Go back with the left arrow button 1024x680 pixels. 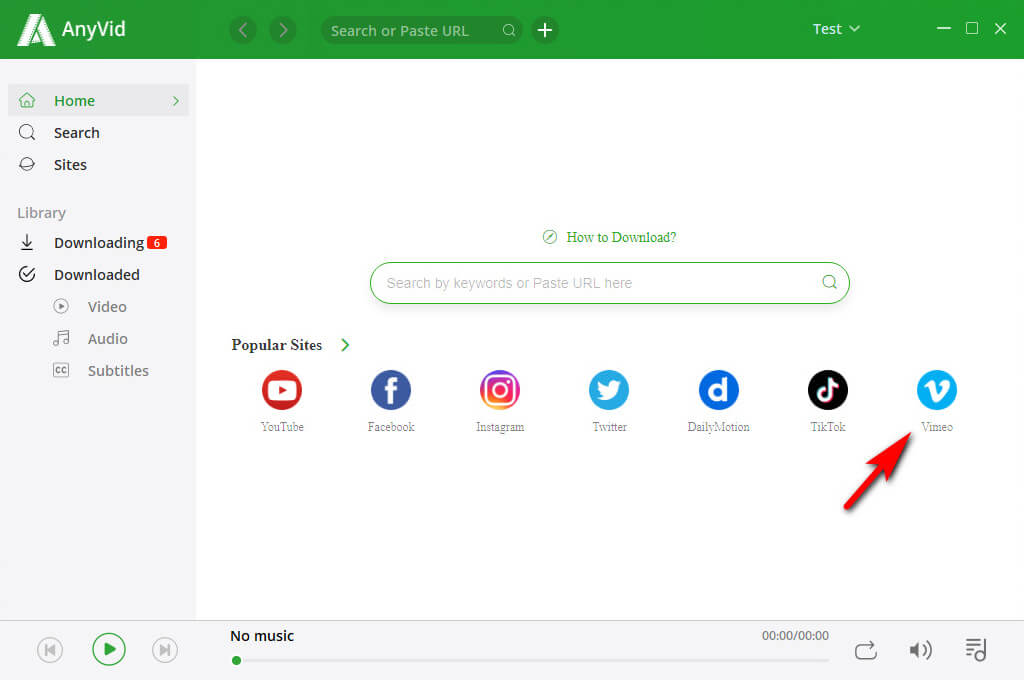pos(243,30)
